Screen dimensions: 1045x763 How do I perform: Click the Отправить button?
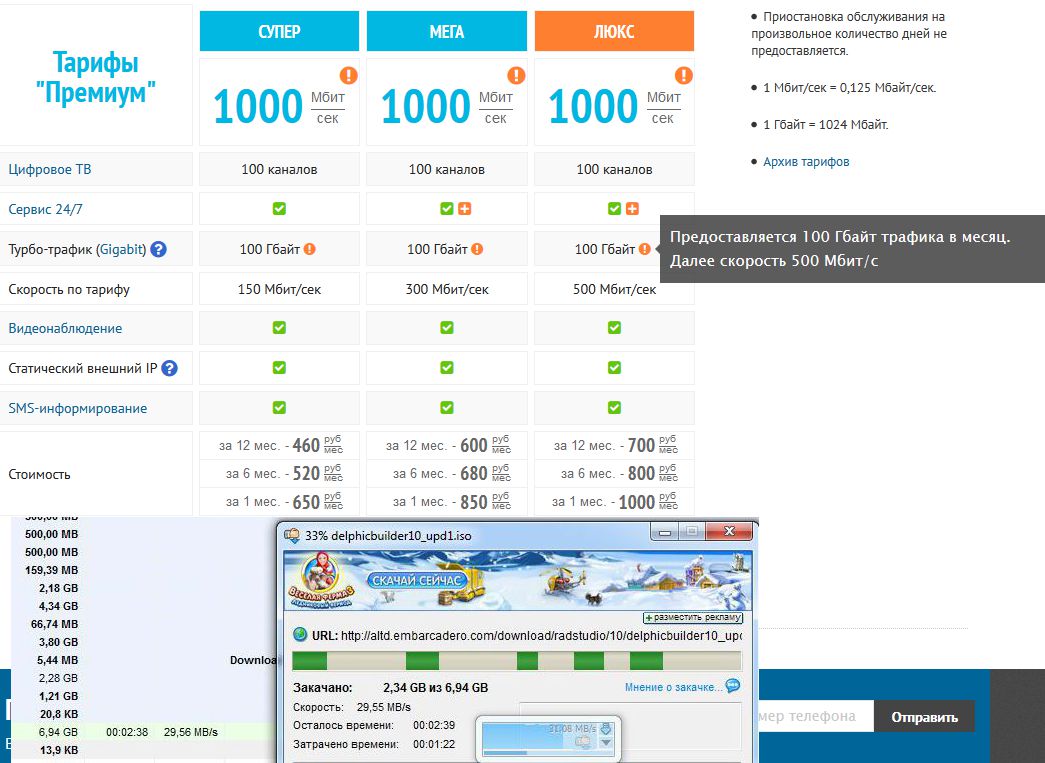click(x=924, y=717)
